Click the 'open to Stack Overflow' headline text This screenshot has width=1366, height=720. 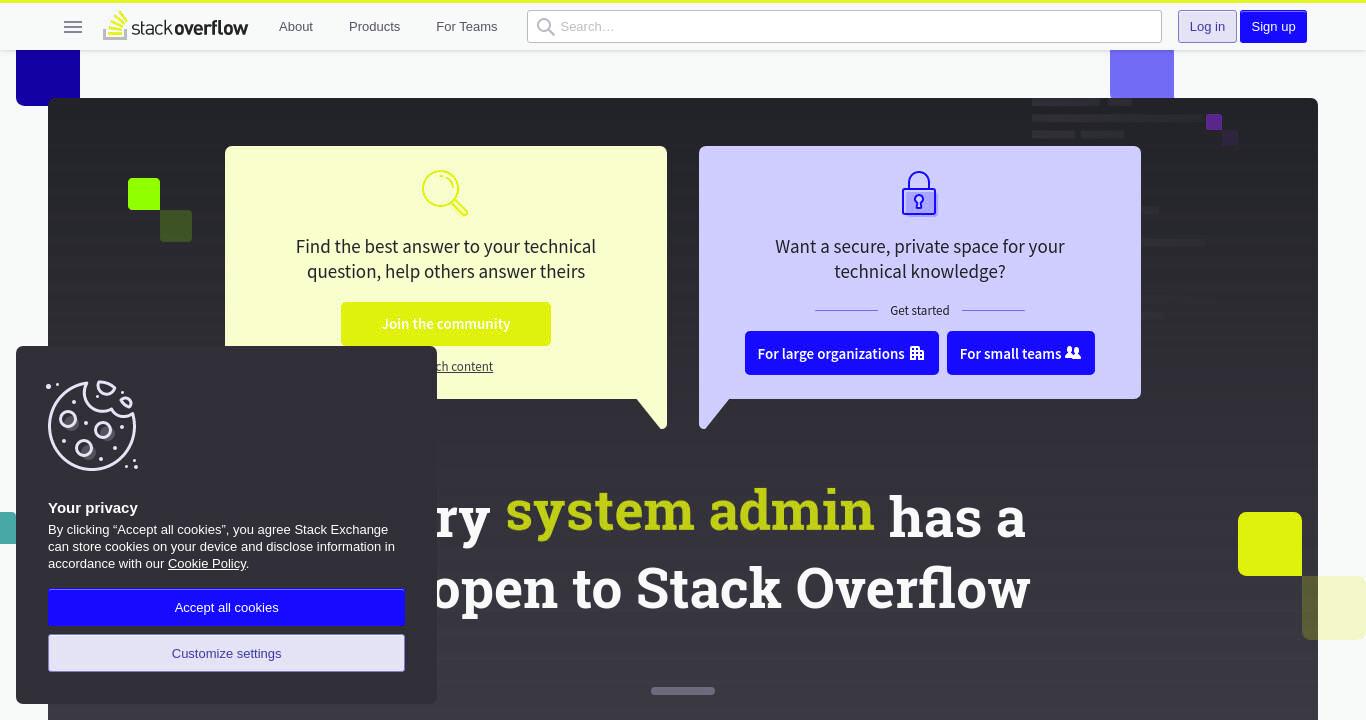[x=733, y=589]
